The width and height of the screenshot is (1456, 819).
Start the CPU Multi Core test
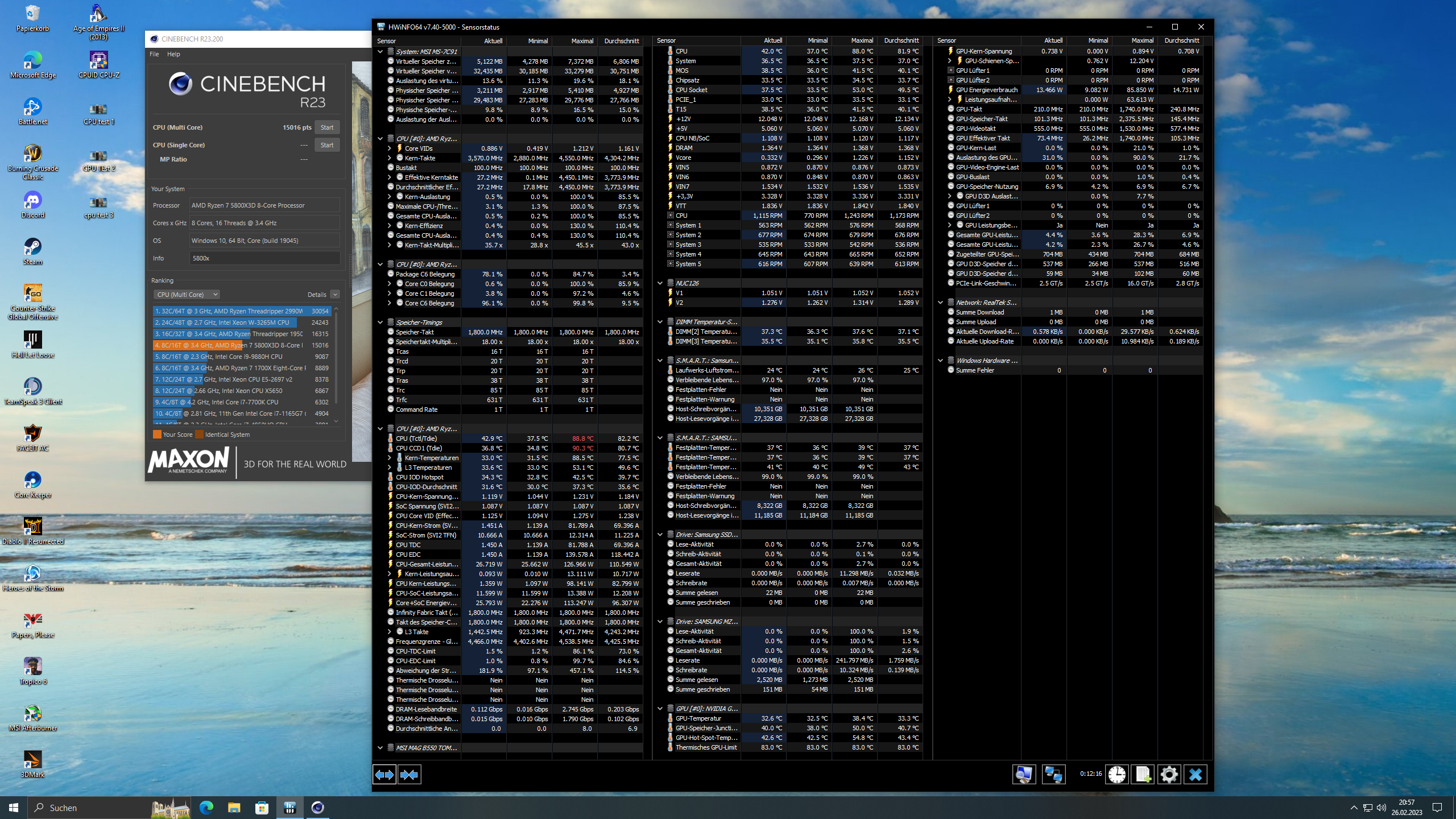(327, 127)
